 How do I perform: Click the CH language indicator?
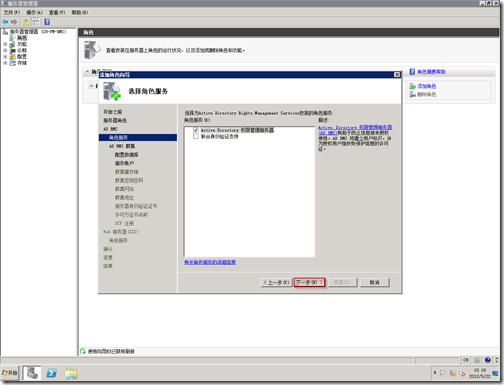466,360
